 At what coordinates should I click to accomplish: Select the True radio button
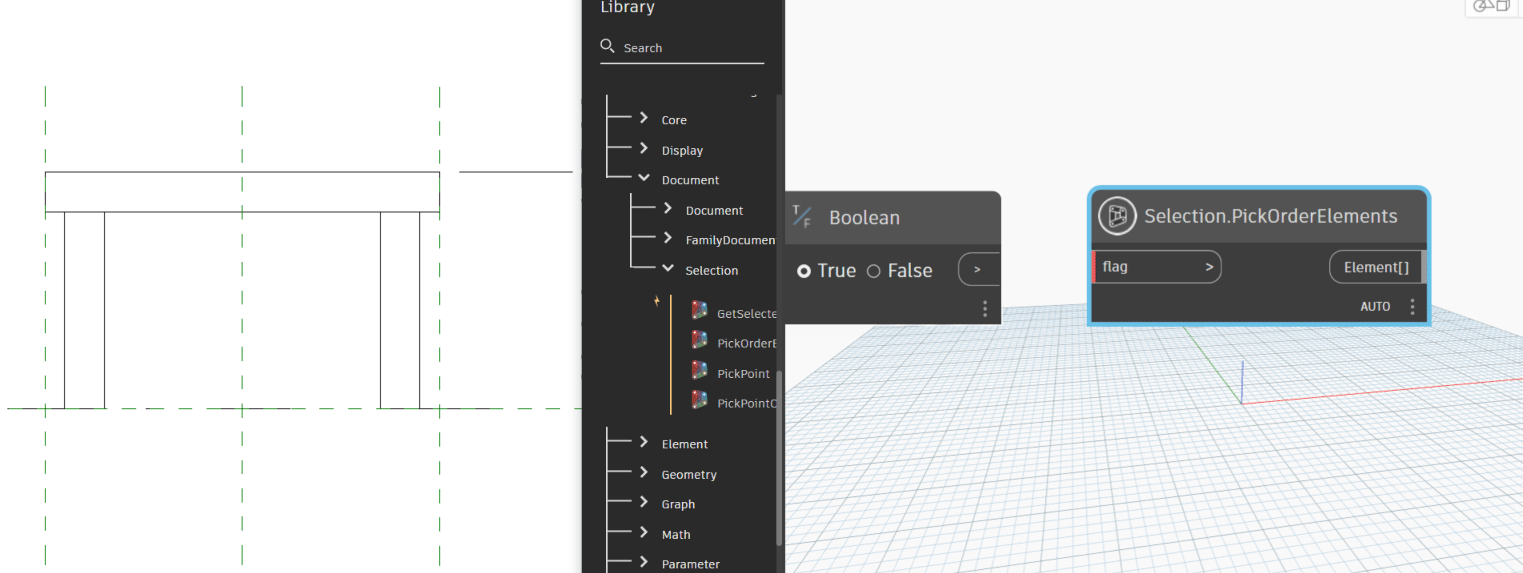(x=804, y=271)
